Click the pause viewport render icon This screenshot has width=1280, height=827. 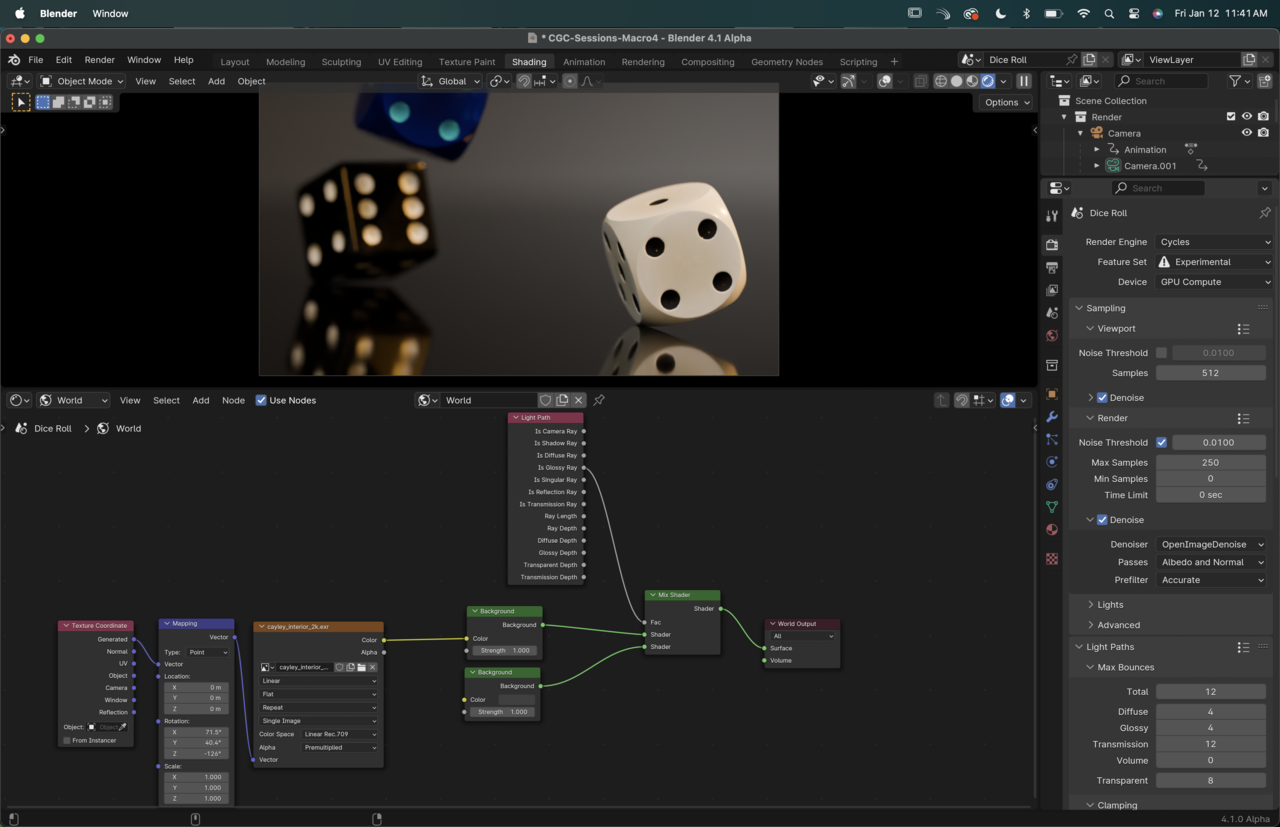[x=1023, y=81]
